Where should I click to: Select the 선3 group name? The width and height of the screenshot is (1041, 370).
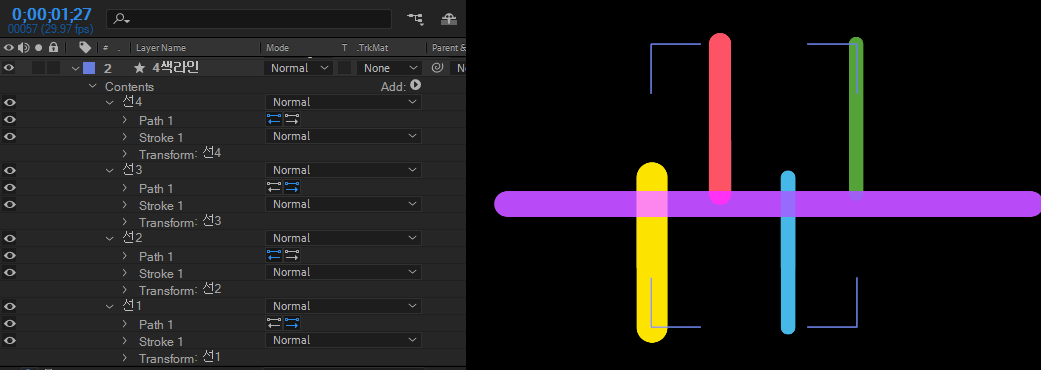click(x=133, y=170)
